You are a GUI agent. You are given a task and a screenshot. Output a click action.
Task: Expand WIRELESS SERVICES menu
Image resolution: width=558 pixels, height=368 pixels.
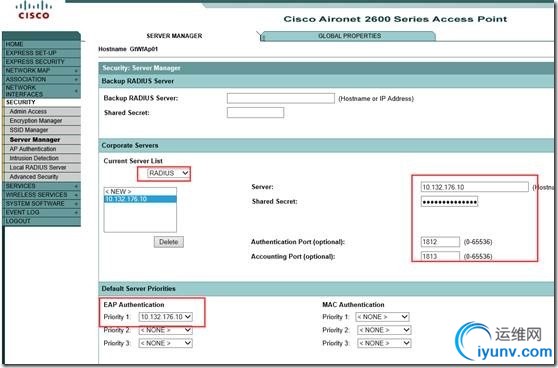[x=42, y=195]
